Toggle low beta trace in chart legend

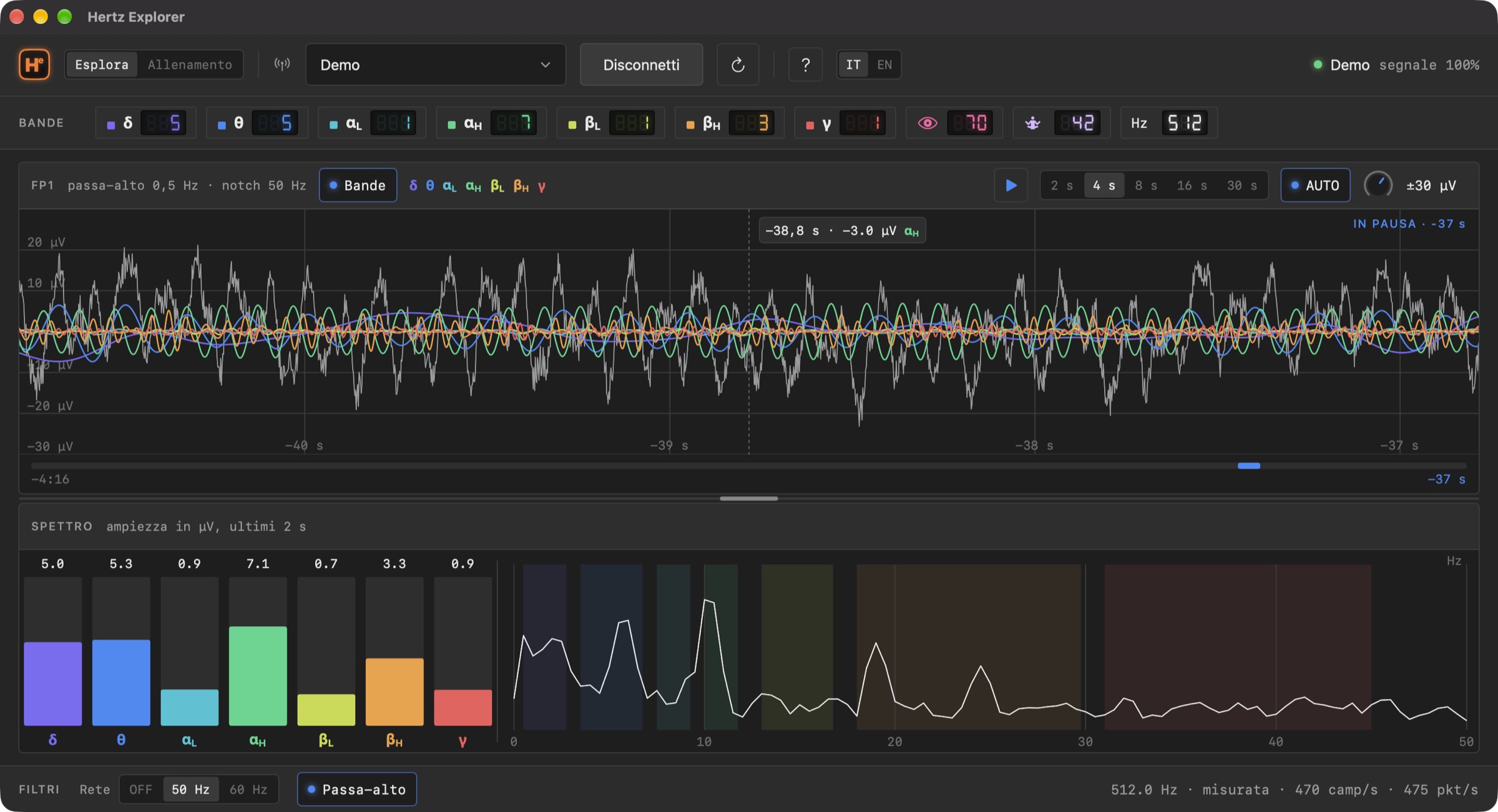(x=497, y=186)
